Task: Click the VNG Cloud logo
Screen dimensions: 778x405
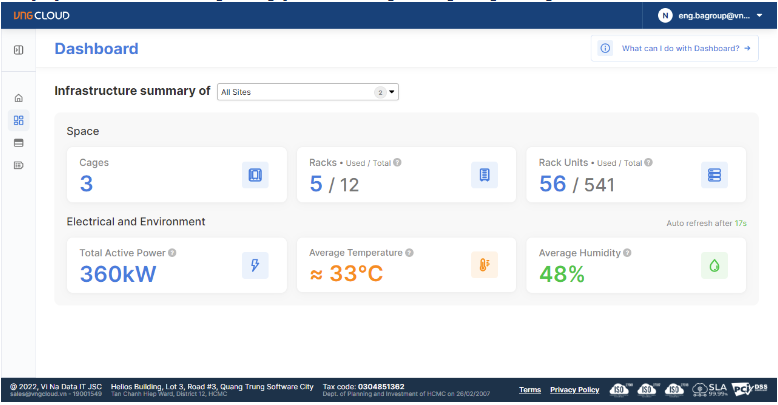Action: [x=41, y=15]
